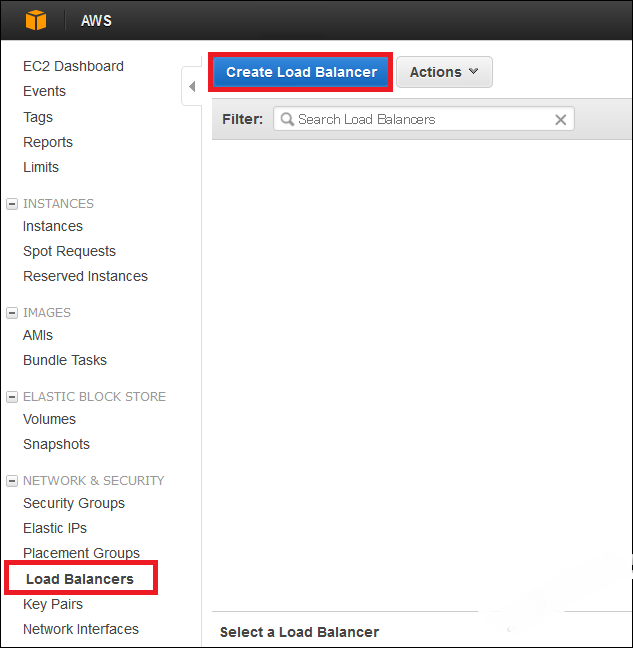
Task: Click the magnifier icon in filter box
Action: click(287, 120)
